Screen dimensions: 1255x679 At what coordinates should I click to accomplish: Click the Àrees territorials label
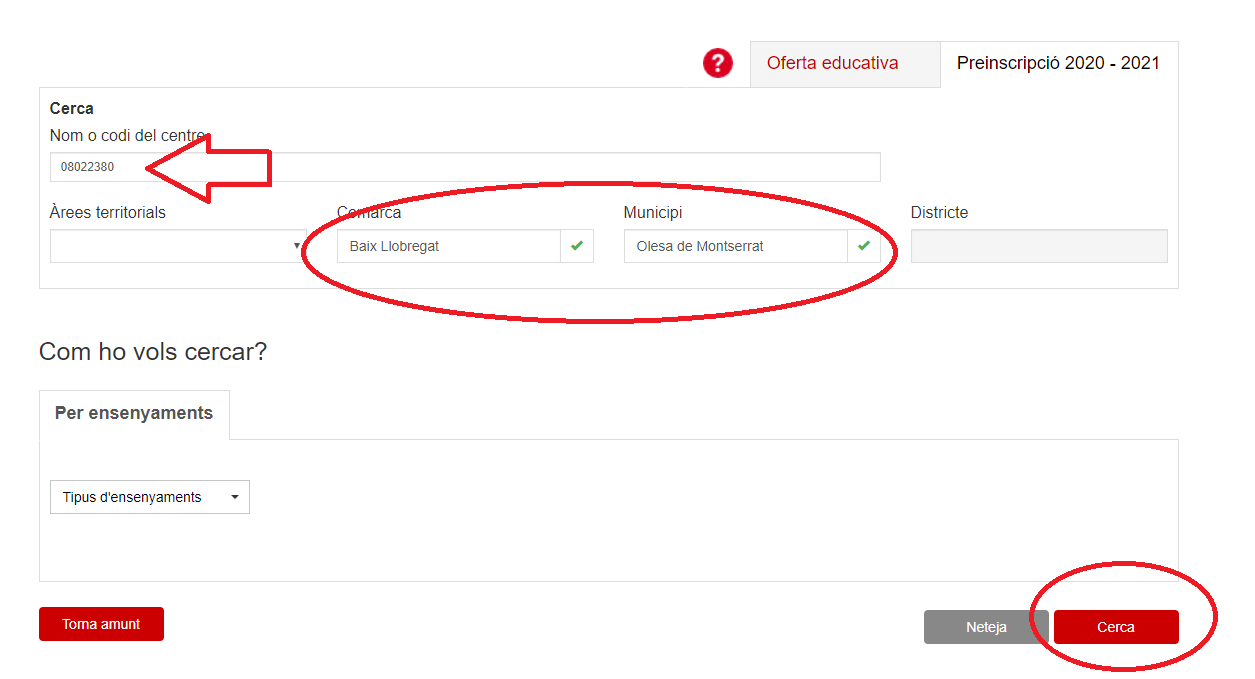point(108,213)
